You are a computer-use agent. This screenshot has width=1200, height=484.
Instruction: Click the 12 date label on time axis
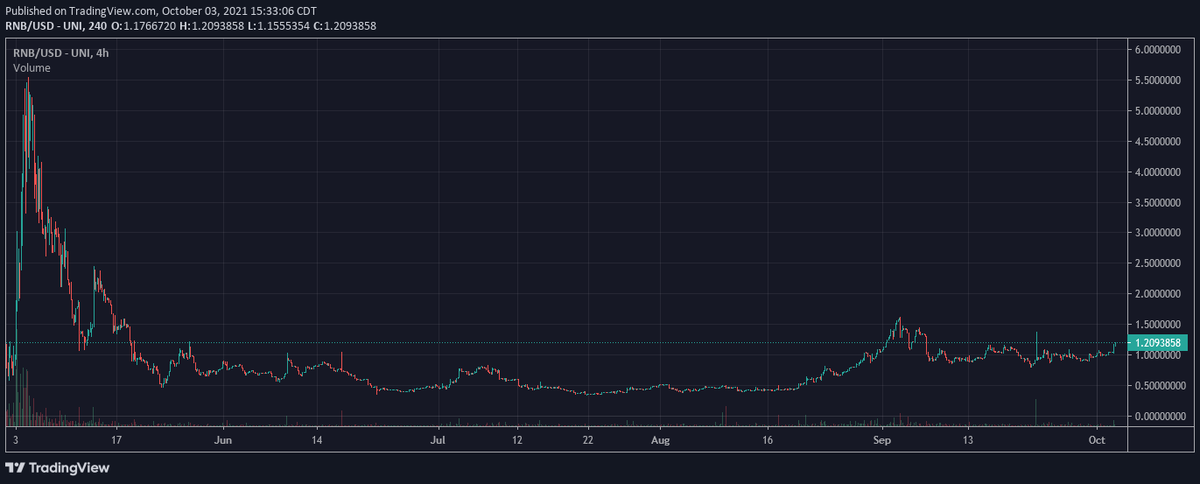(x=517, y=439)
